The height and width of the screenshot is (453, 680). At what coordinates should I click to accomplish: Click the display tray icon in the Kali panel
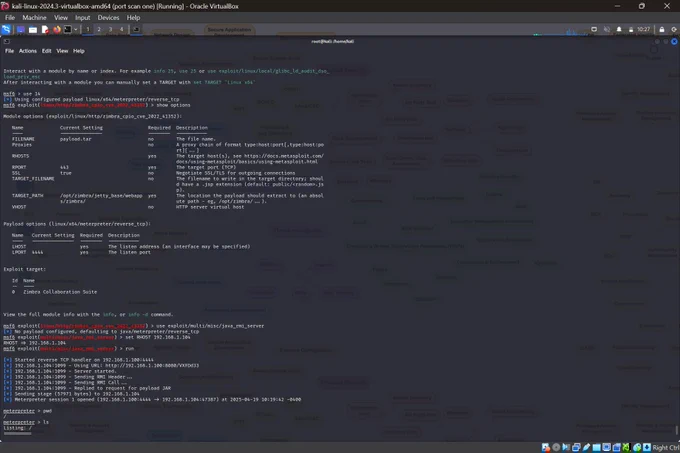pyautogui.click(x=594, y=29)
